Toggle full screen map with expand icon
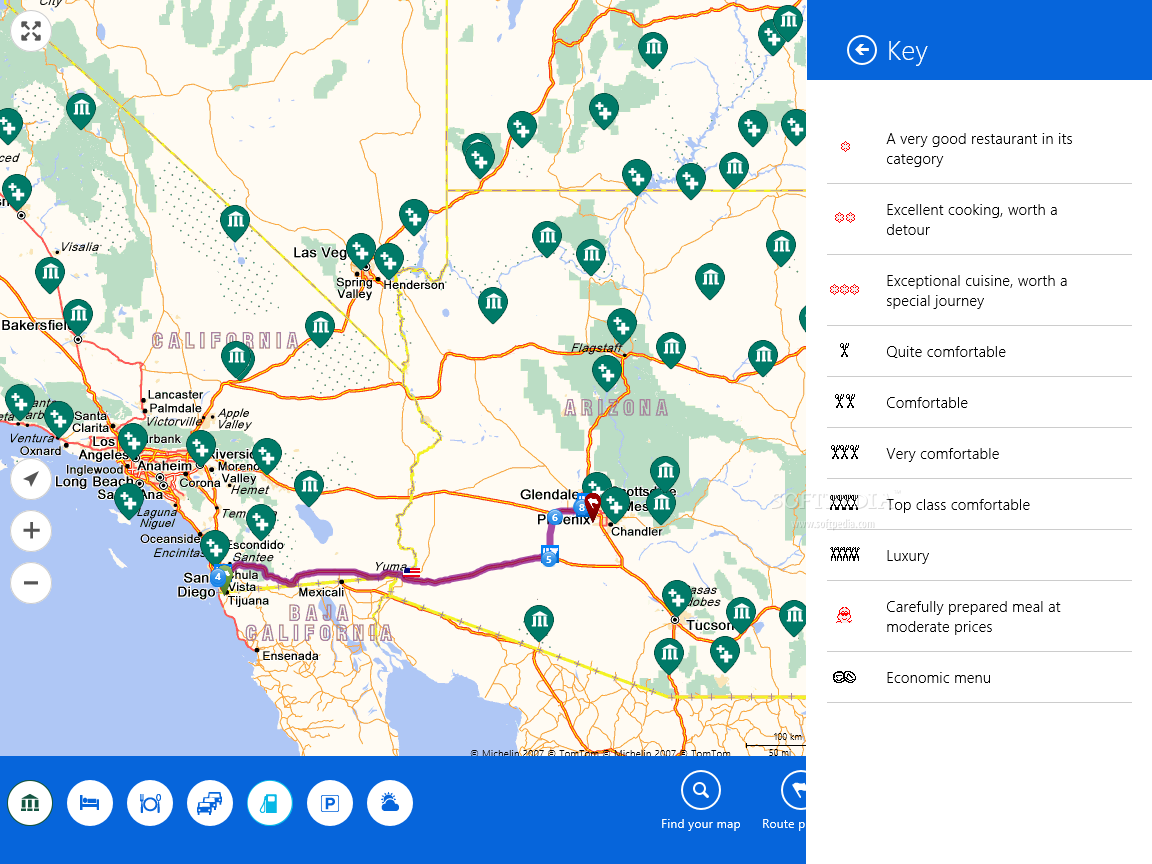 click(x=31, y=31)
